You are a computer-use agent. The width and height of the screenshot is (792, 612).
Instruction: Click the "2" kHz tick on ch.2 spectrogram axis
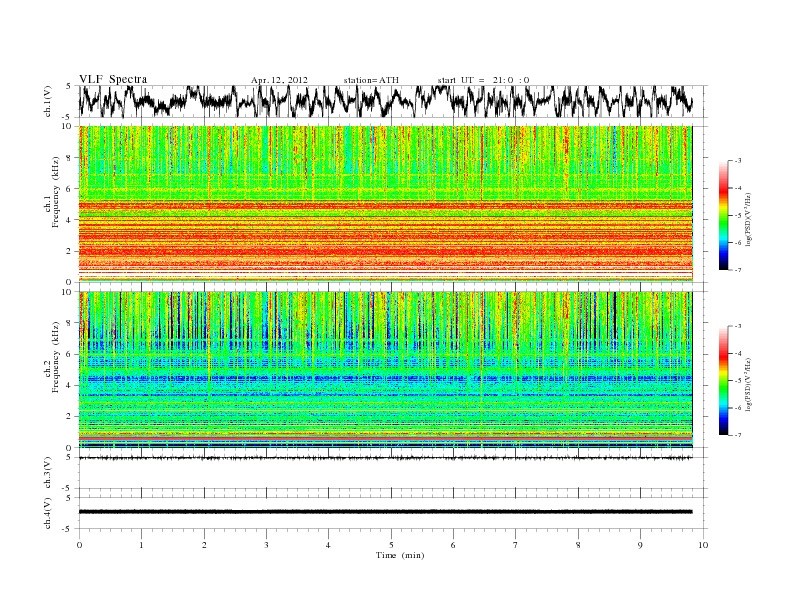69,417
